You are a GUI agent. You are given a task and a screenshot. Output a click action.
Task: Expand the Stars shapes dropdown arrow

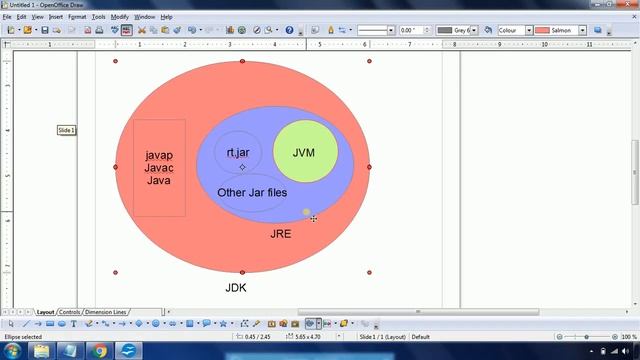(232, 324)
